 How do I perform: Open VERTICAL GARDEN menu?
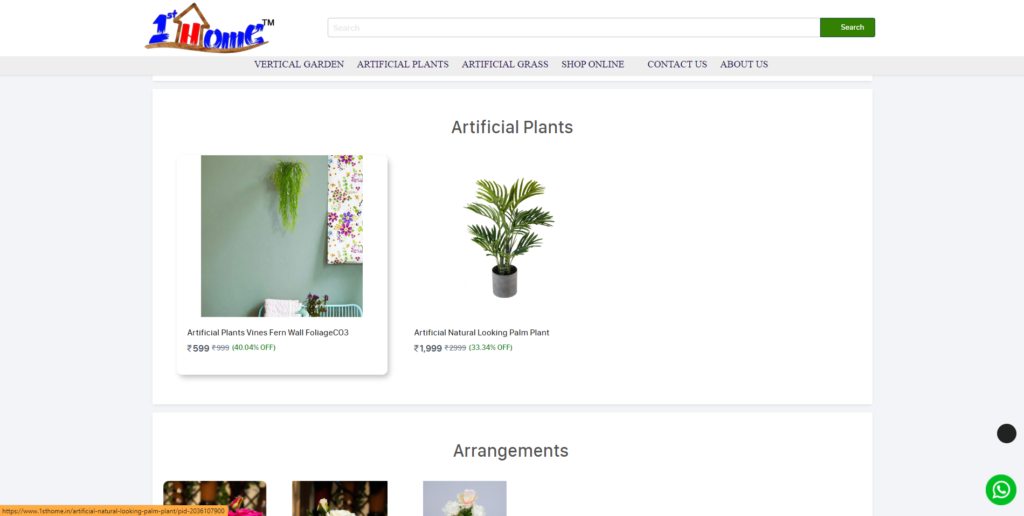(298, 65)
